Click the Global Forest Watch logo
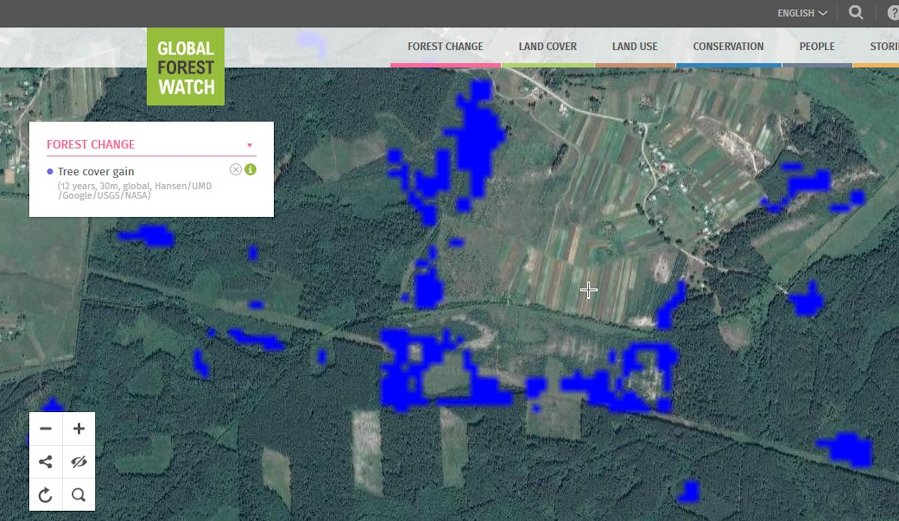The width and height of the screenshot is (899, 521). click(186, 66)
